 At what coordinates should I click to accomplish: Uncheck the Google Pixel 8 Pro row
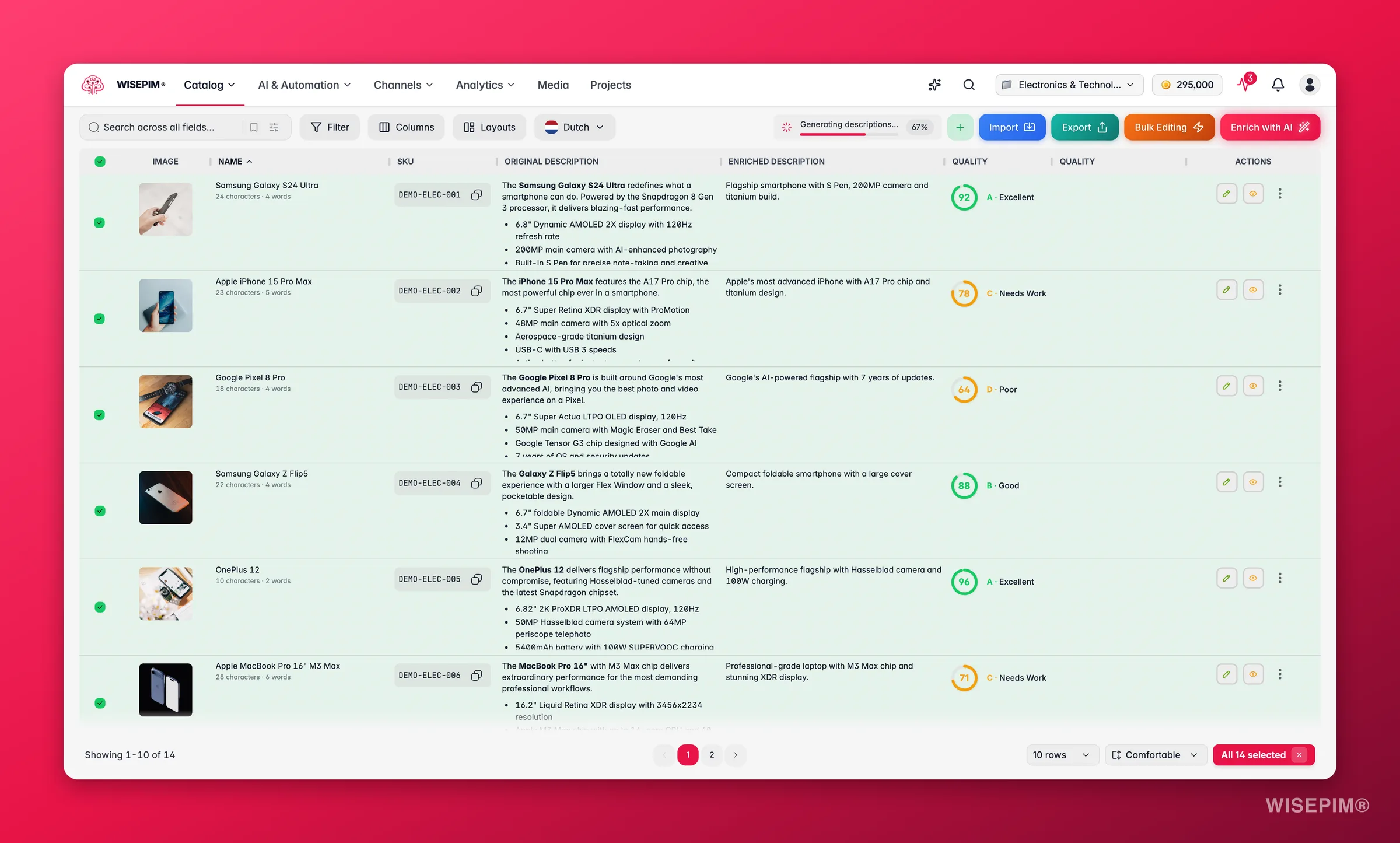pos(100,415)
